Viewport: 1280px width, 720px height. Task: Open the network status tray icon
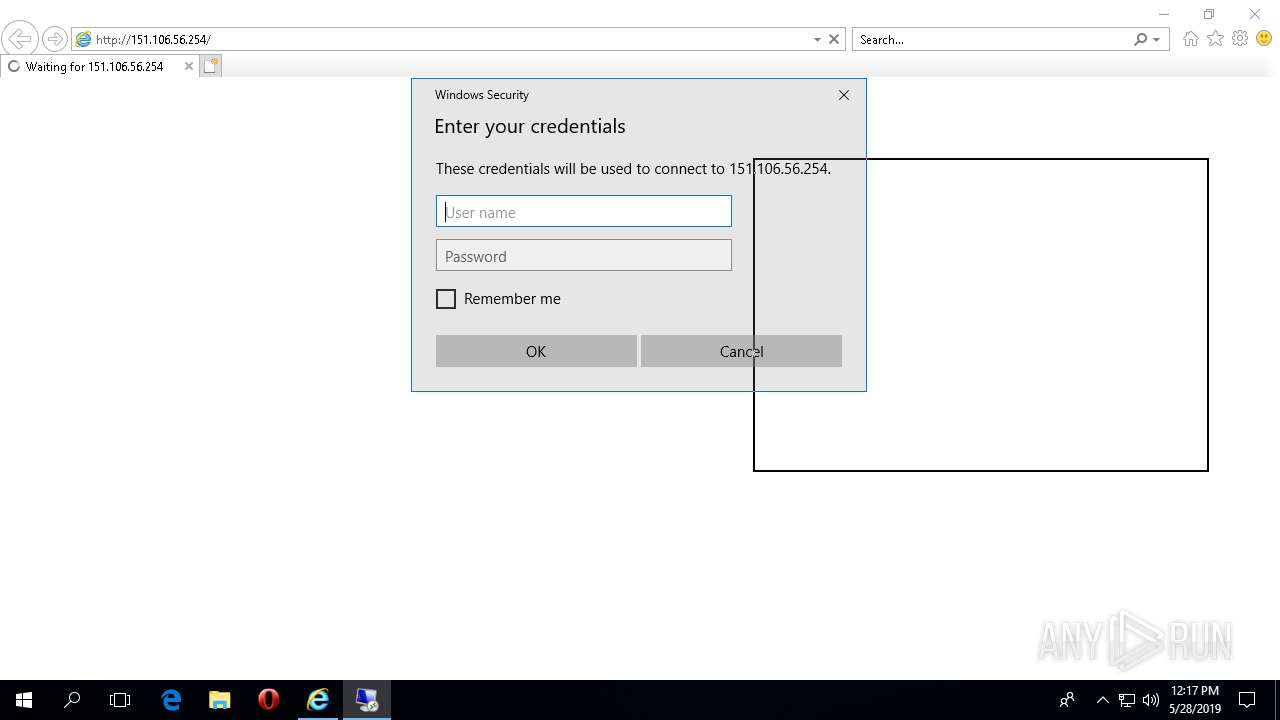(1127, 700)
